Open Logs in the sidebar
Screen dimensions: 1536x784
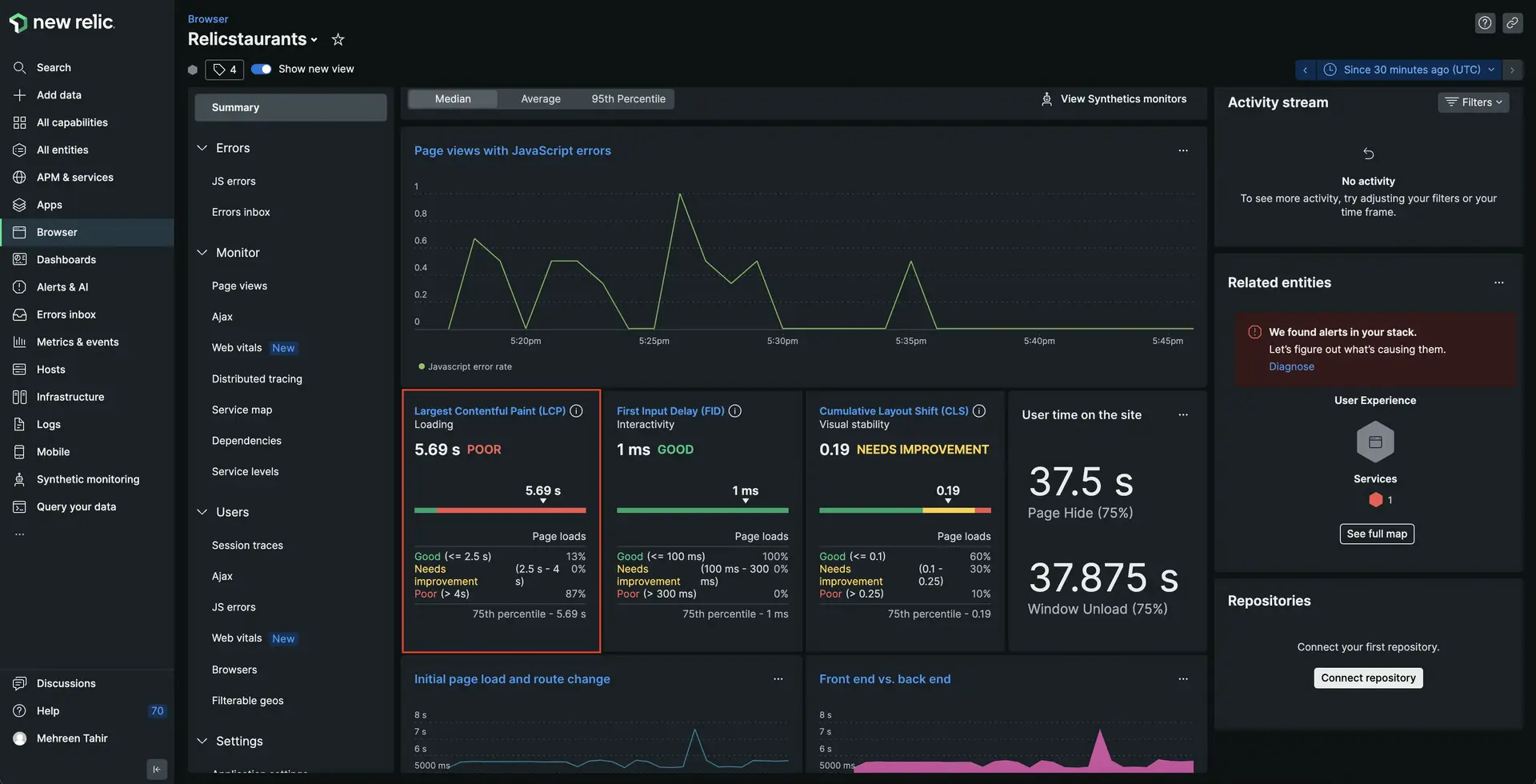pyautogui.click(x=49, y=424)
